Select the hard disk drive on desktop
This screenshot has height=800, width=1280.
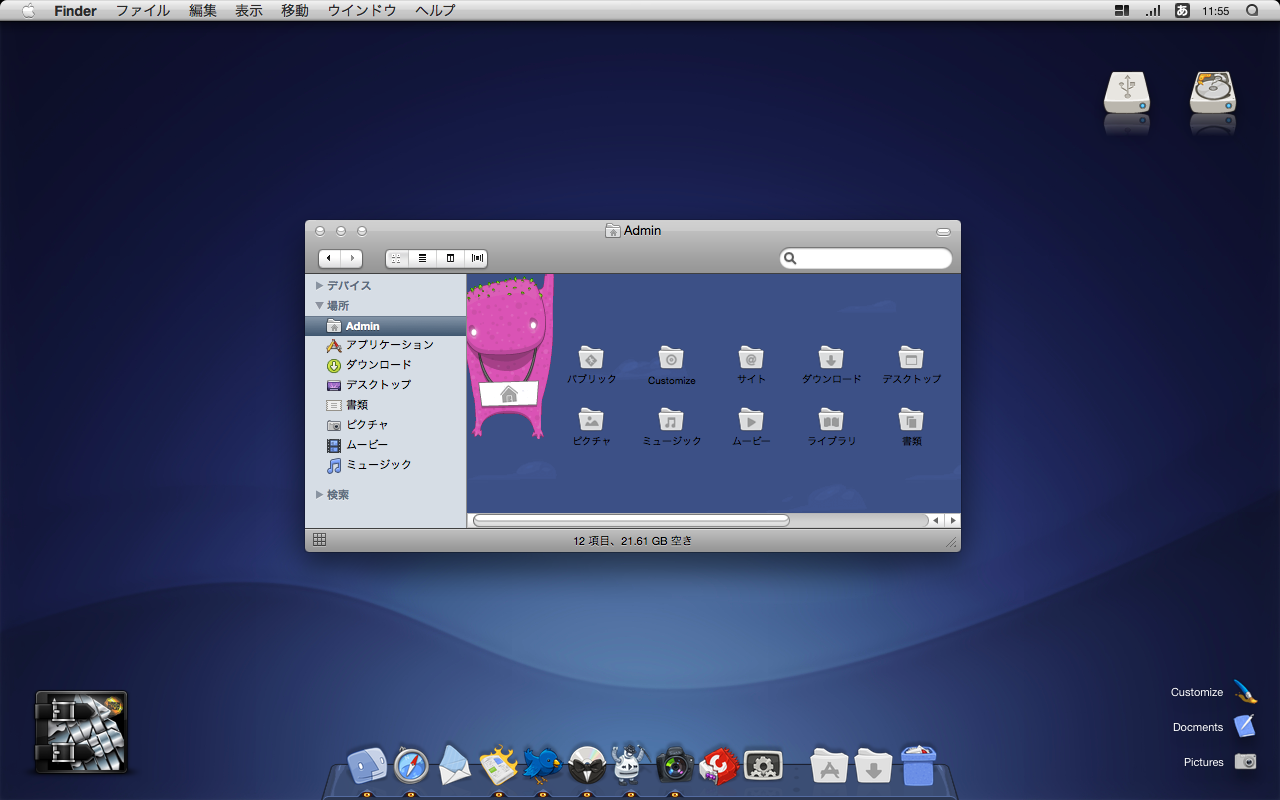click(x=1213, y=92)
